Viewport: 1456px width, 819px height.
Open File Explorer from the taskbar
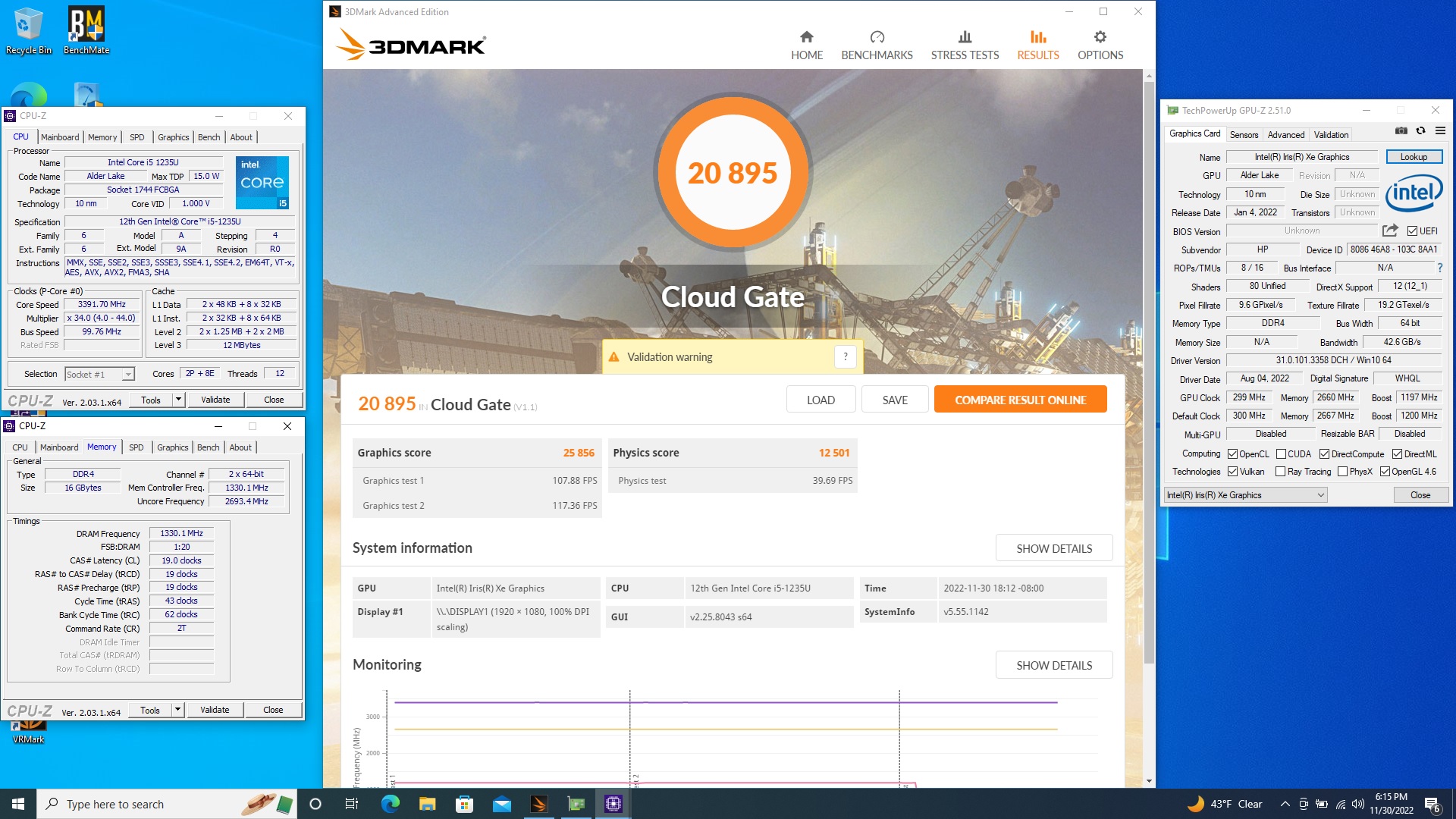(428, 804)
